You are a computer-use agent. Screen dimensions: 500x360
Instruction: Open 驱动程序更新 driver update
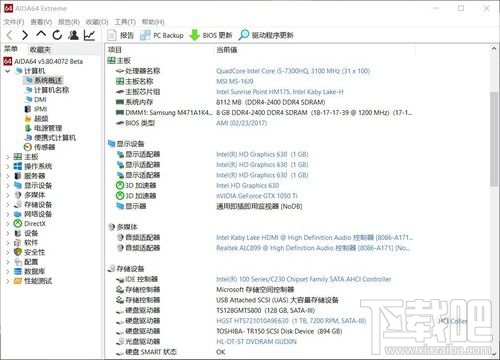click(266, 35)
